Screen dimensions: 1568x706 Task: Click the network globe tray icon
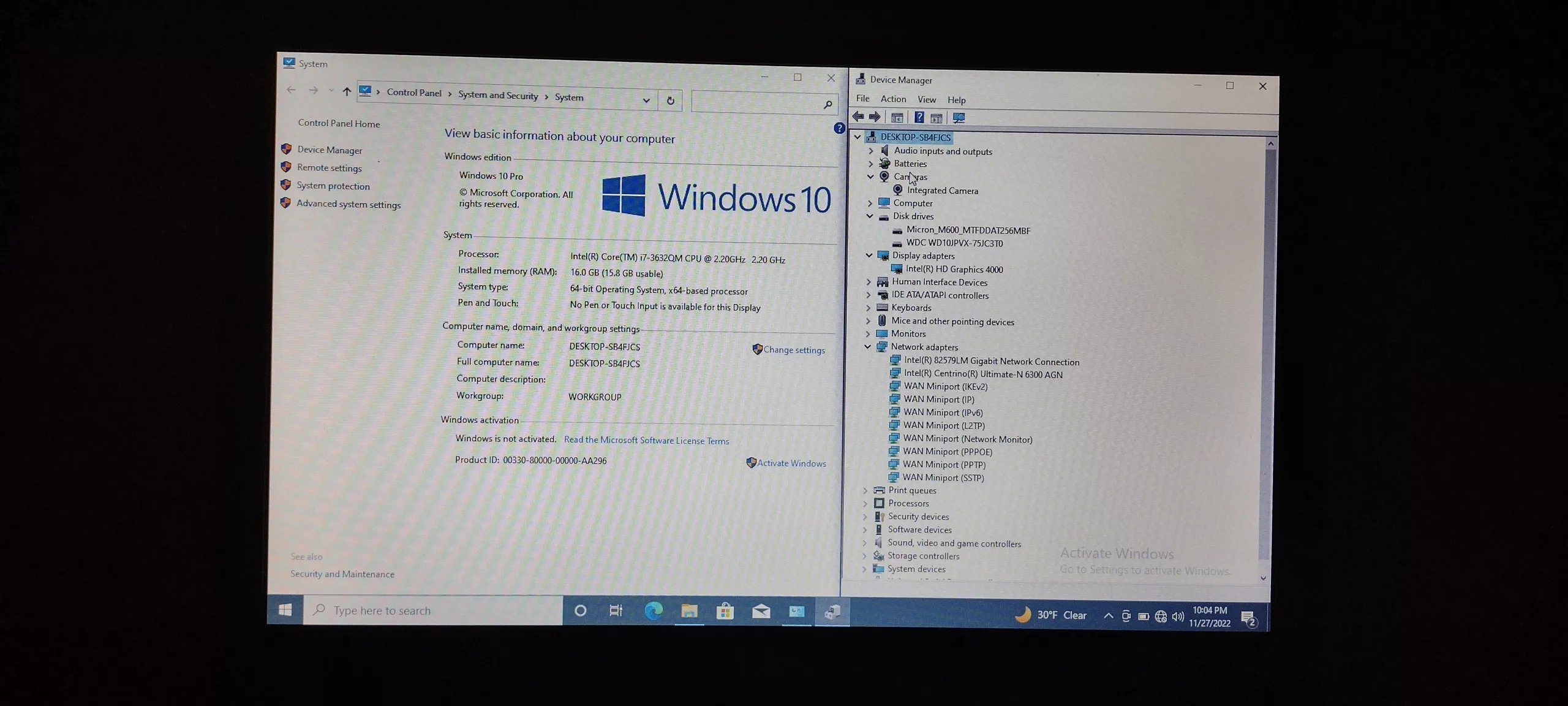[1161, 617]
